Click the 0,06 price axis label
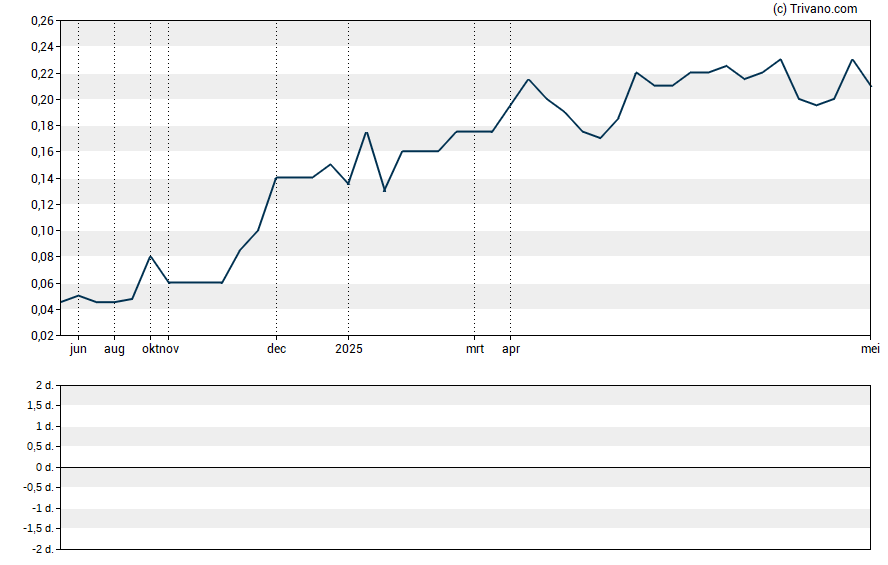888x565 pixels. pyautogui.click(x=42, y=284)
